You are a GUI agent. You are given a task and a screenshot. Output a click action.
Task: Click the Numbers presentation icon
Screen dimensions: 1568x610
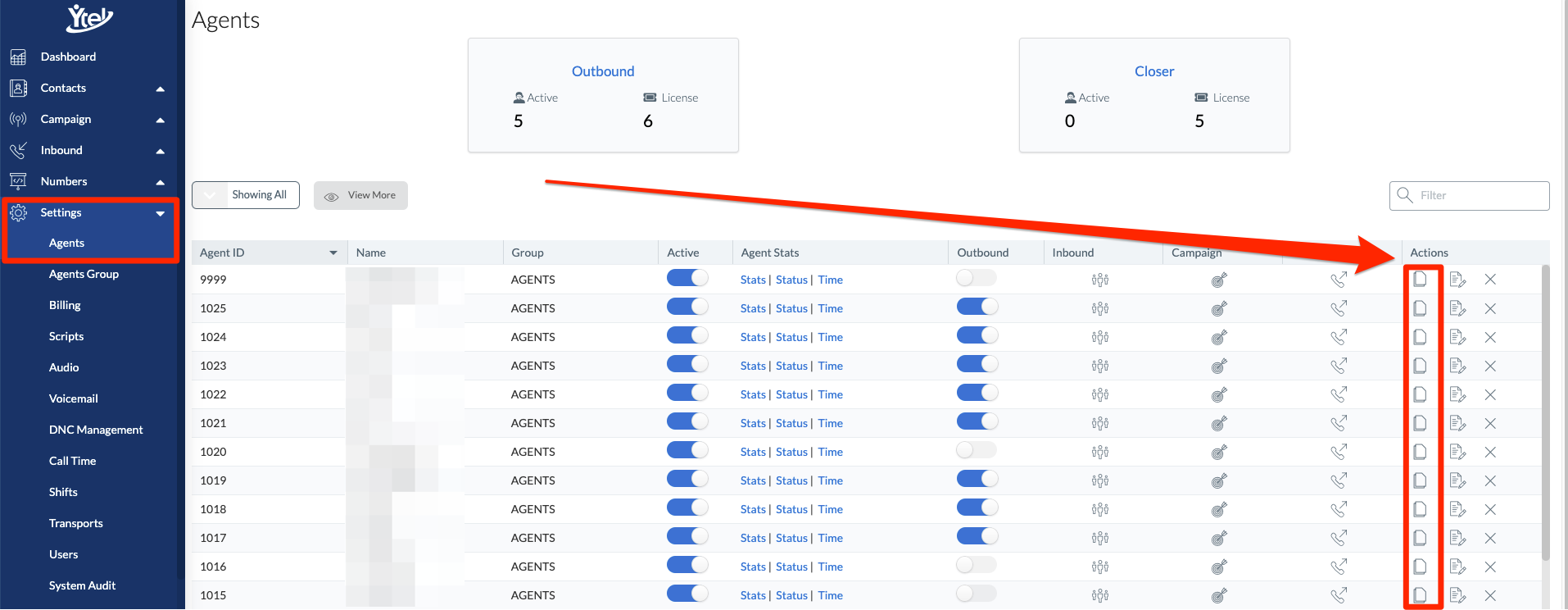tap(18, 181)
